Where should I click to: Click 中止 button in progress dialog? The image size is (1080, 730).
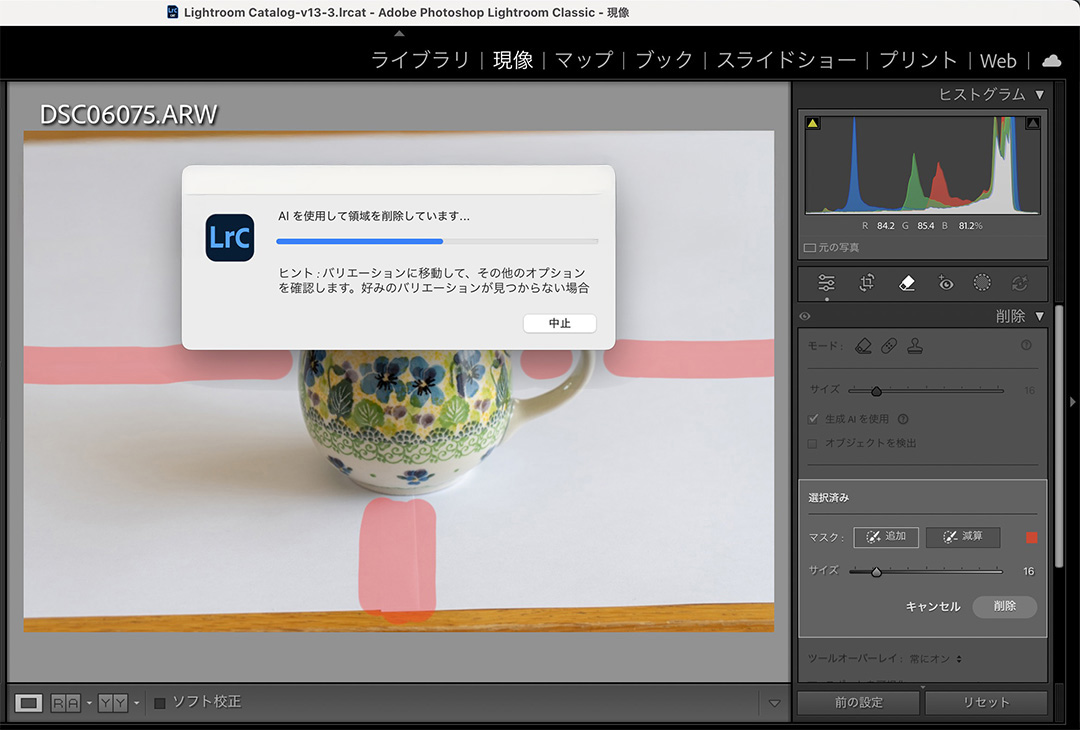point(559,323)
